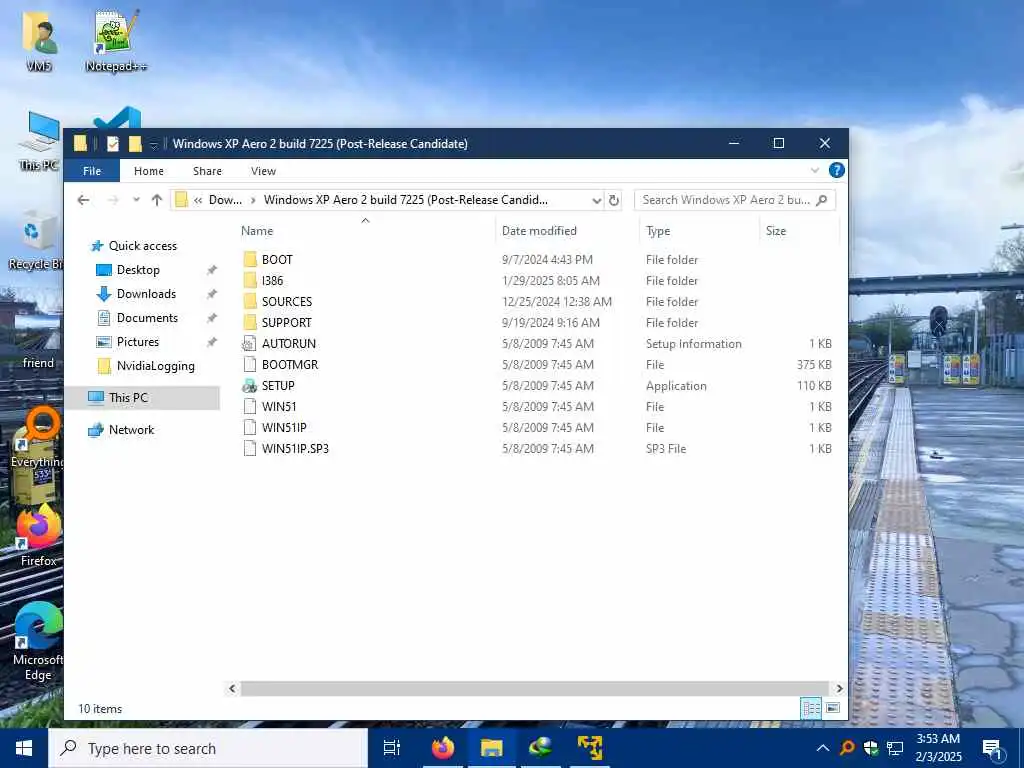Refresh the current folder view
Viewport: 1024px width, 768px height.
coord(614,200)
